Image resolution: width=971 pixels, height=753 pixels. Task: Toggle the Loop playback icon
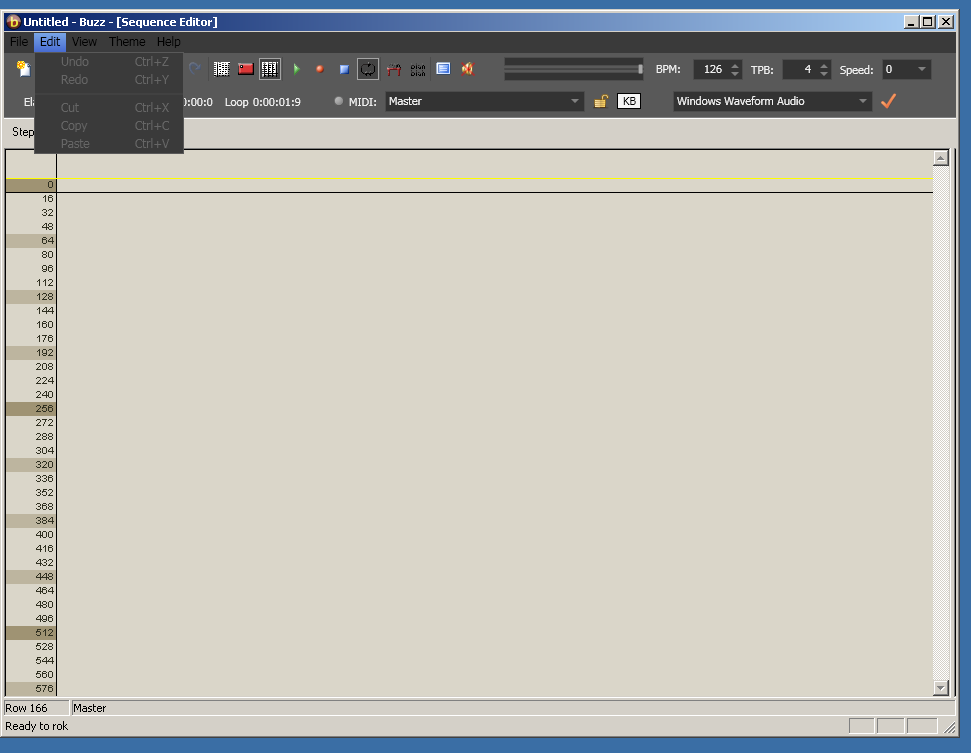pos(368,69)
